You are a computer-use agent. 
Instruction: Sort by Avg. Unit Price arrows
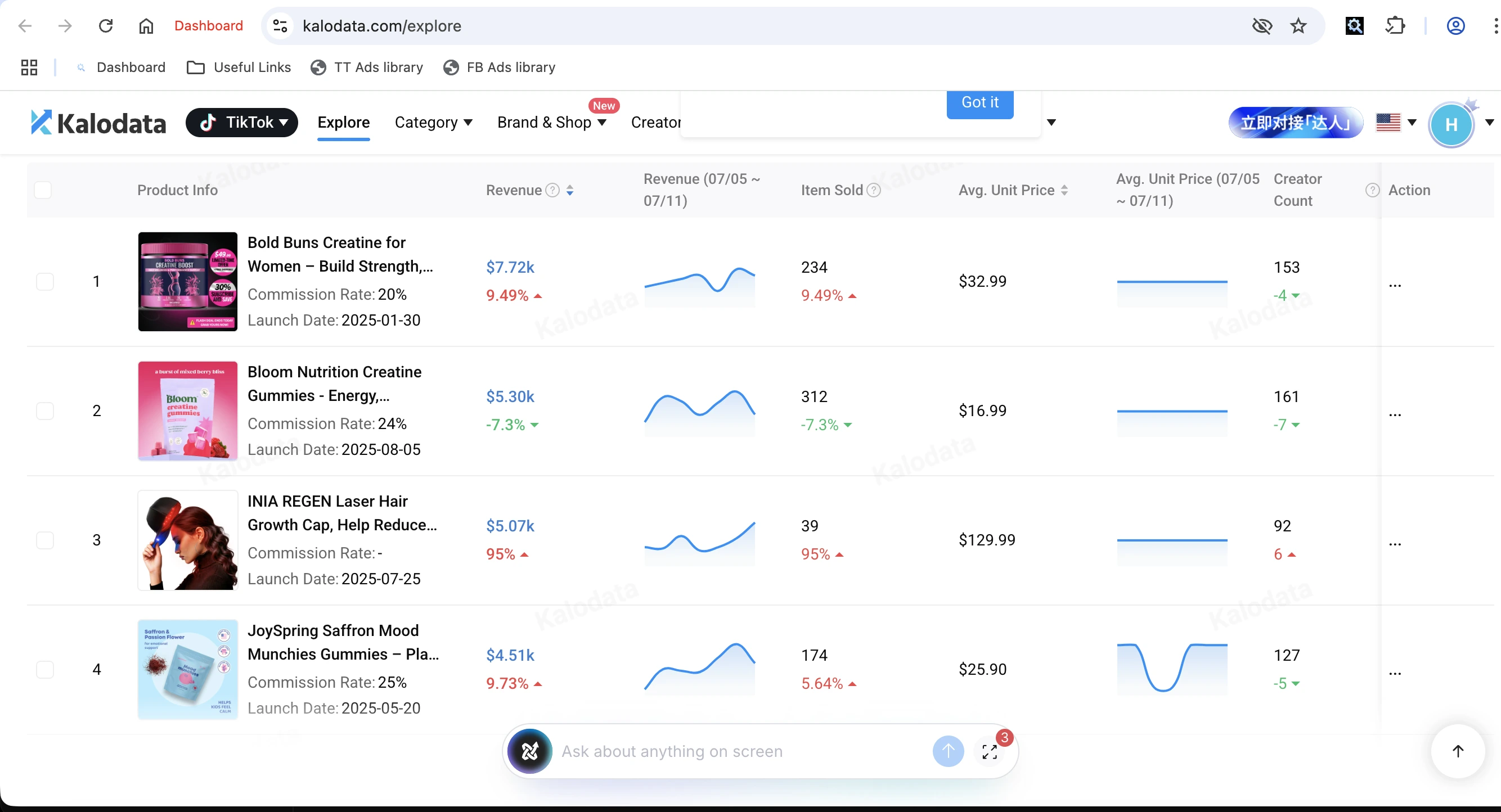coord(1064,190)
